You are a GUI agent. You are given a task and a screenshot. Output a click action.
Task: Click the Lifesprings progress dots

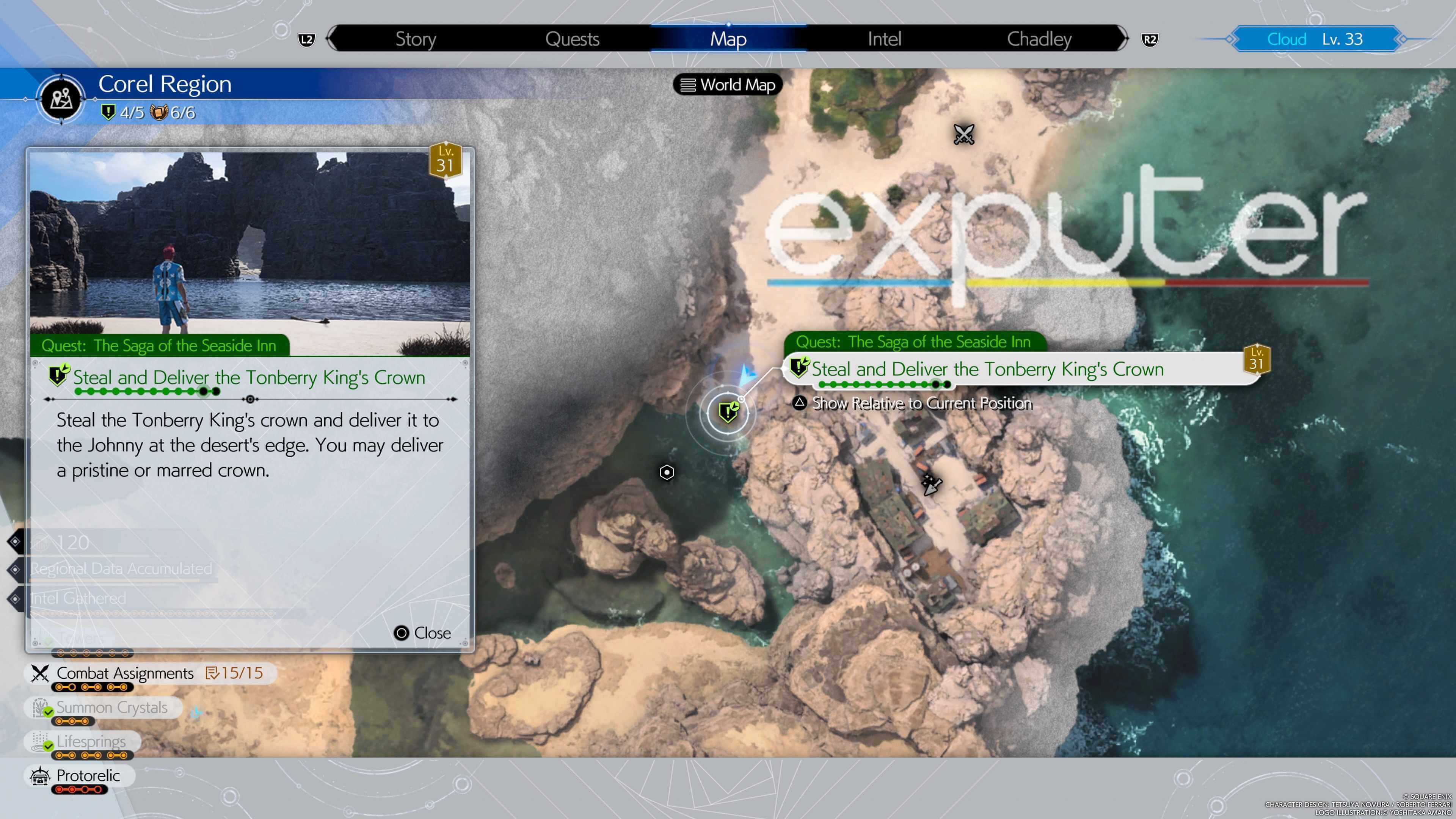click(x=92, y=756)
